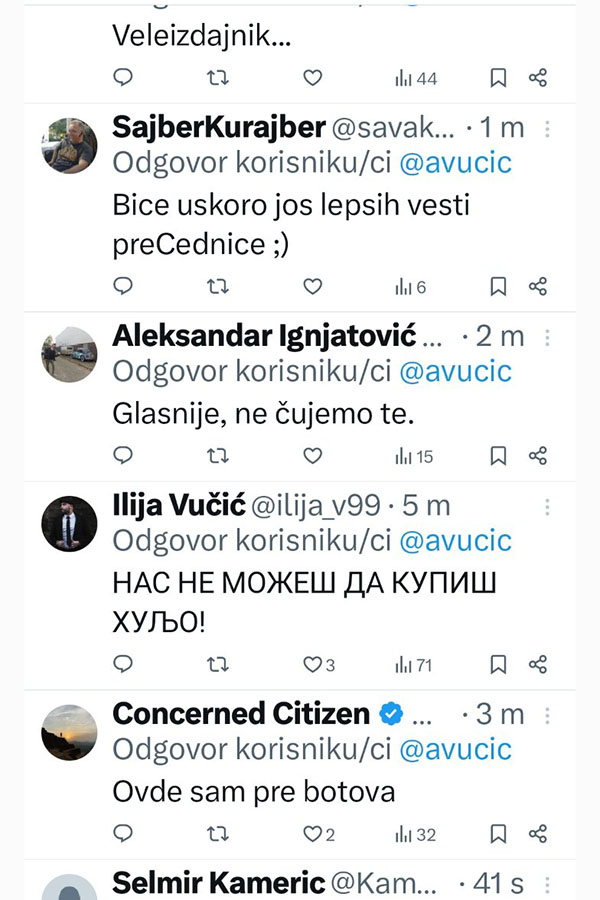This screenshot has height=900, width=600.
Task: Open the @avucic link under SajberKurajber
Action: point(455,163)
